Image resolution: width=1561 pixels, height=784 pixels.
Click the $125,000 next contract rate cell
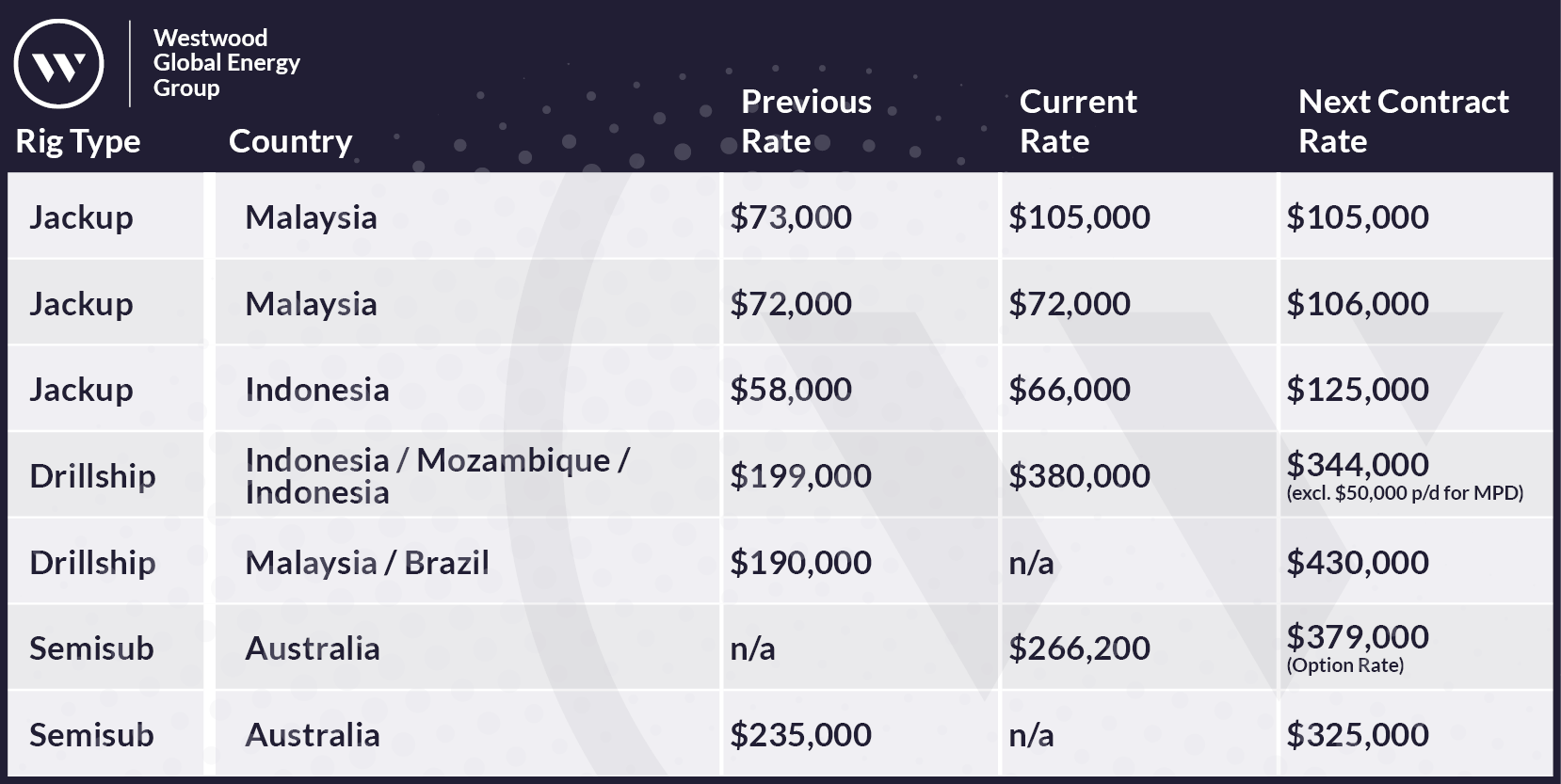click(1358, 390)
